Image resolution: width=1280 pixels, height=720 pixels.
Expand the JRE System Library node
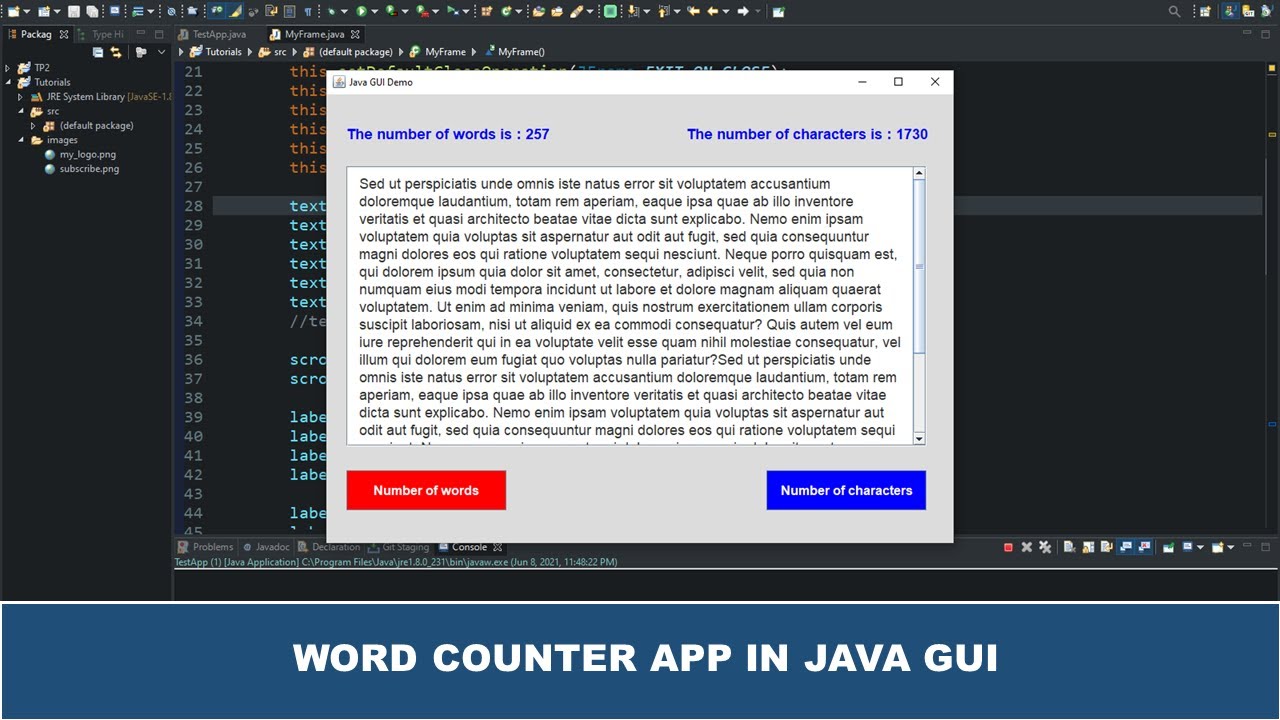click(x=20, y=97)
